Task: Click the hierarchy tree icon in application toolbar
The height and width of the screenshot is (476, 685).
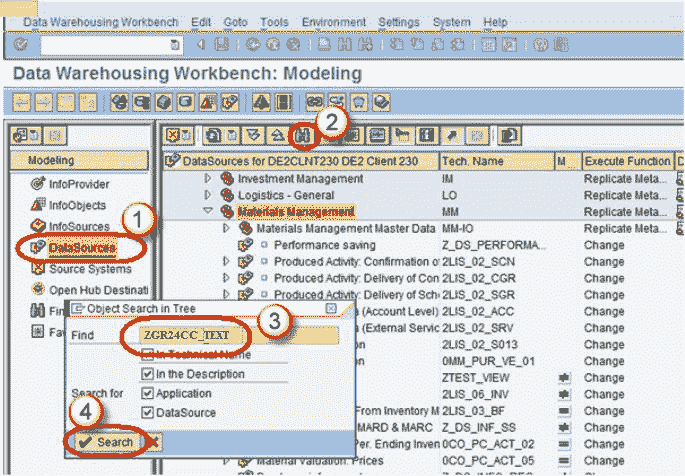Action: pos(261,103)
